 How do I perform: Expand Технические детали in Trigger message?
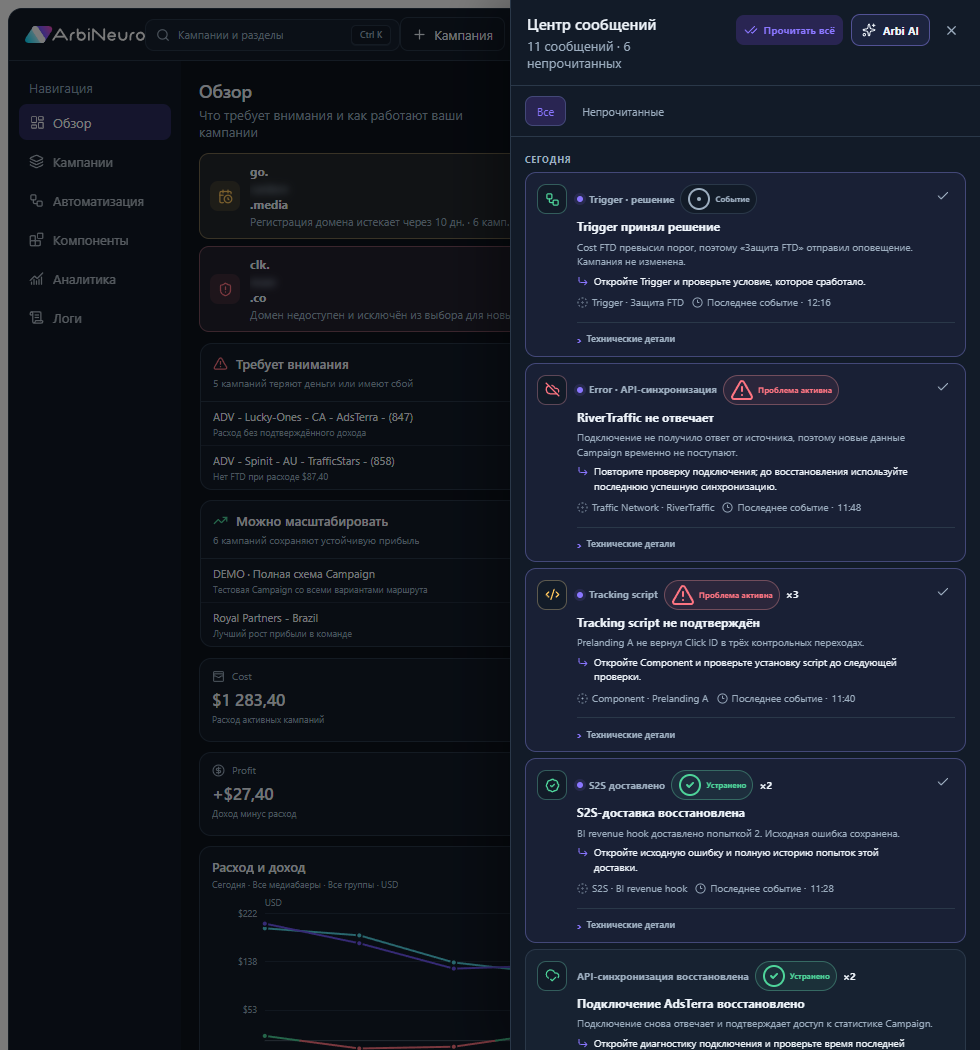click(626, 339)
